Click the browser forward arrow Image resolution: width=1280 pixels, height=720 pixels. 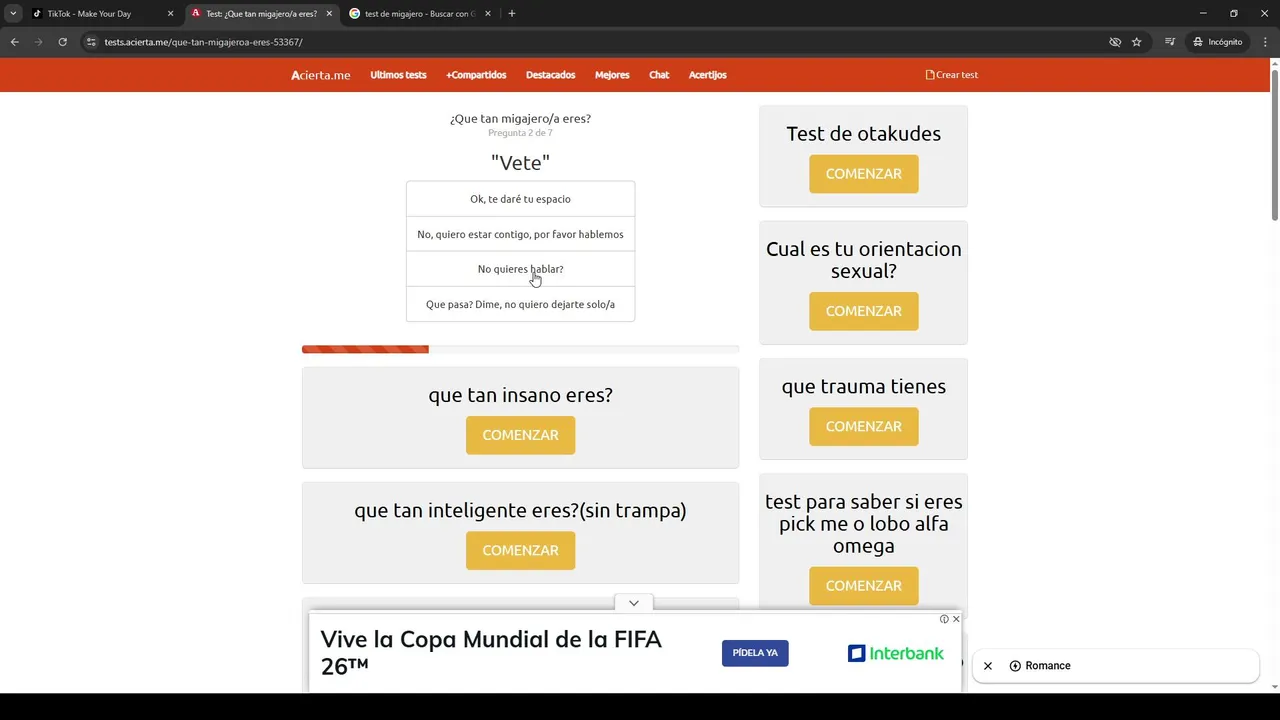pyautogui.click(x=38, y=42)
